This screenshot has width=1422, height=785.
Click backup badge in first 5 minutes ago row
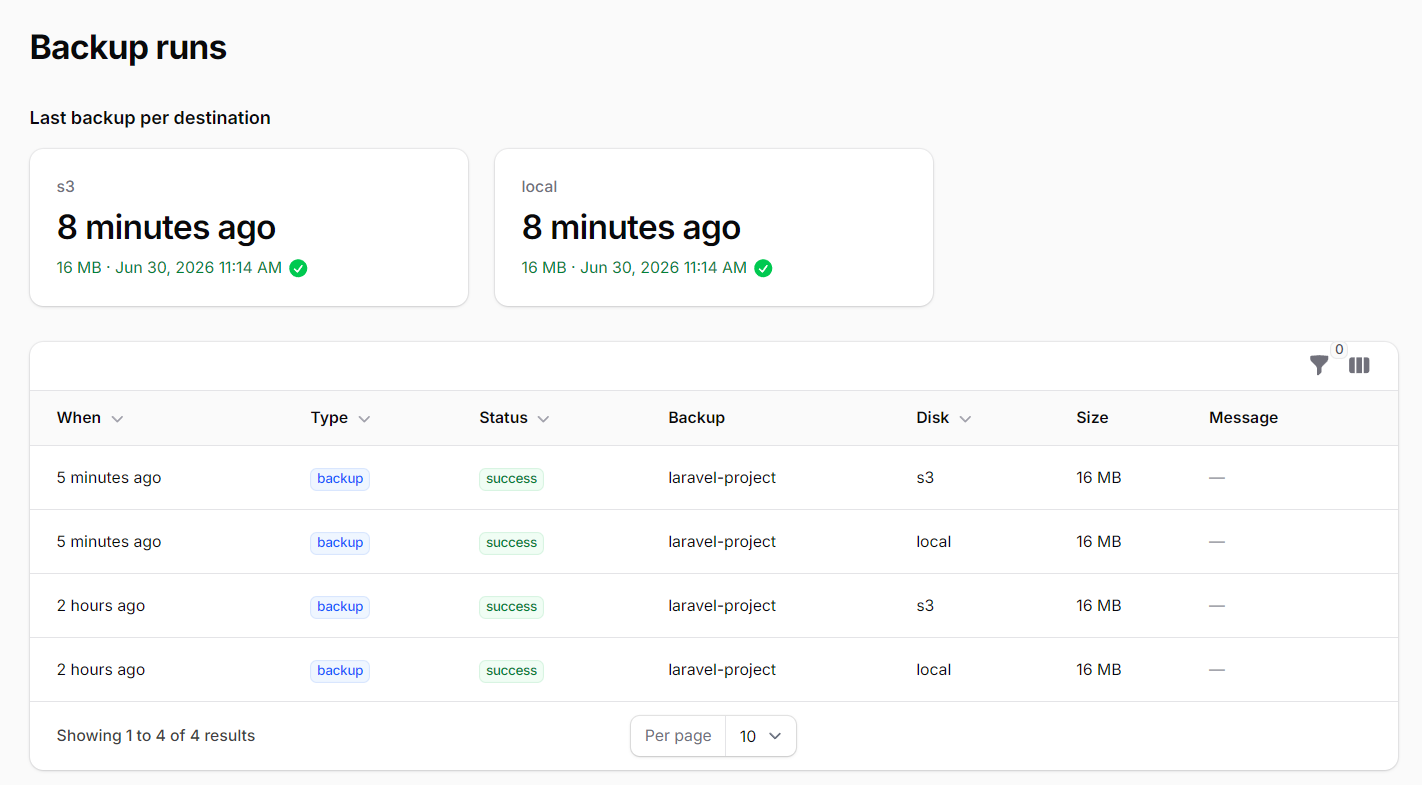coord(340,479)
